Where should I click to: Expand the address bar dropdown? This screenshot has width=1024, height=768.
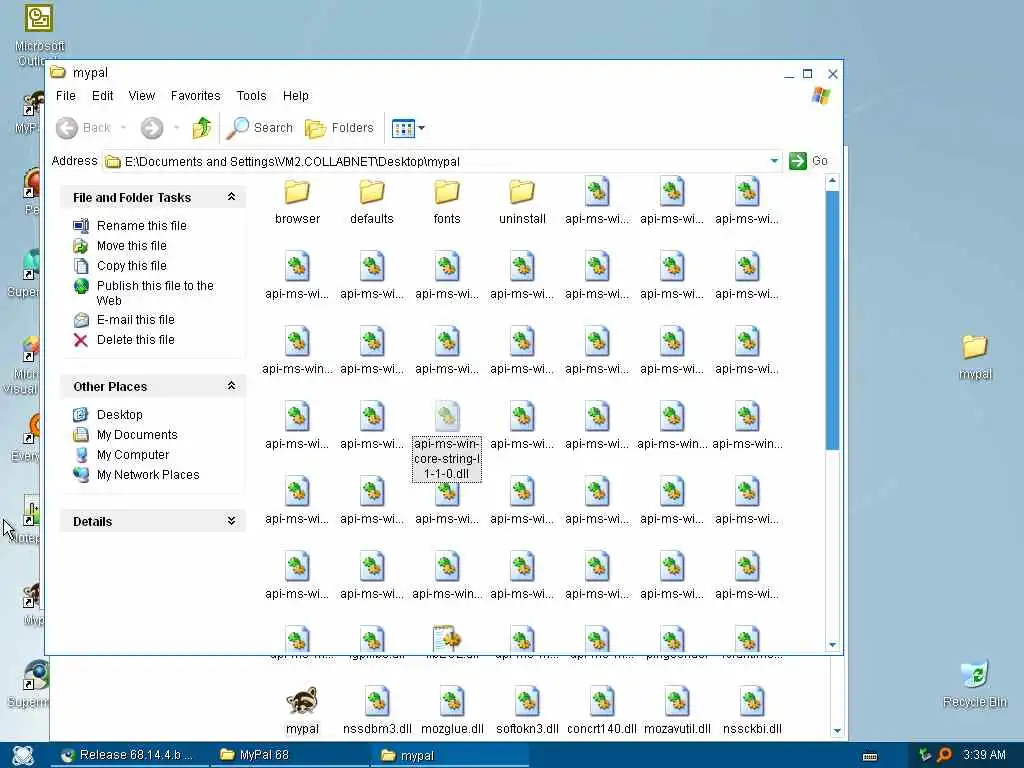[x=774, y=161]
